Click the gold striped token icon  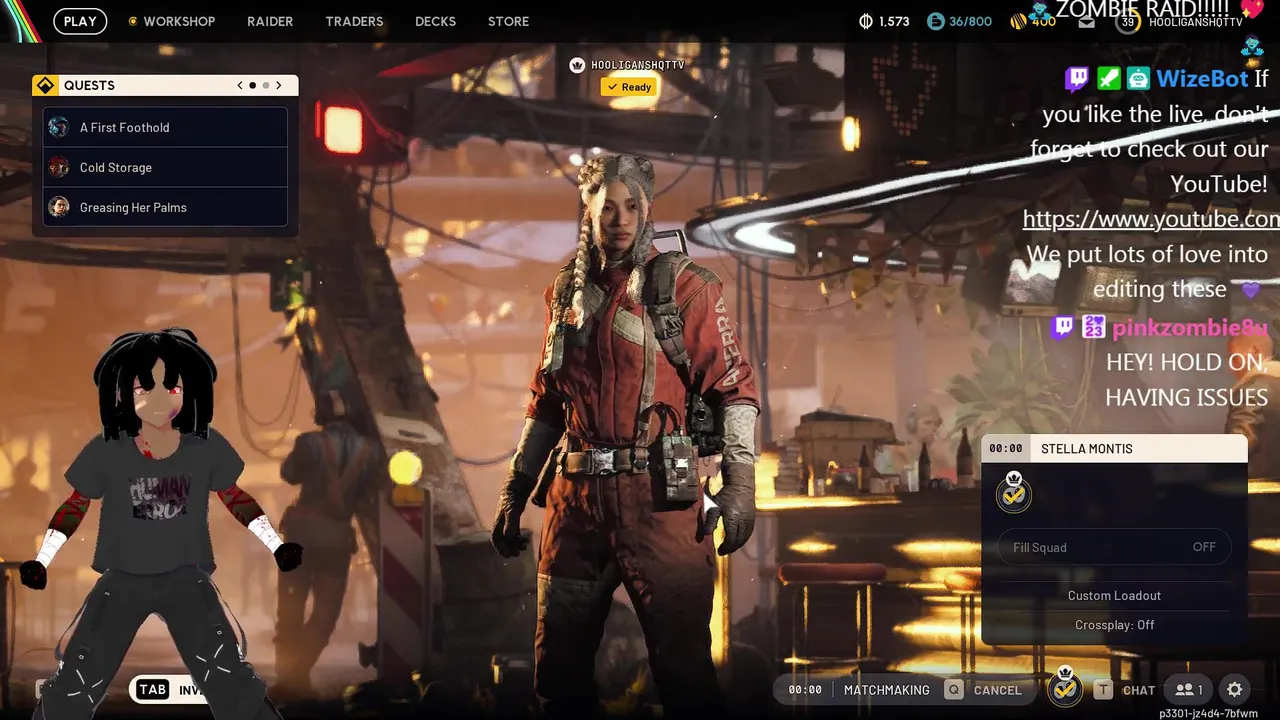tap(1019, 21)
